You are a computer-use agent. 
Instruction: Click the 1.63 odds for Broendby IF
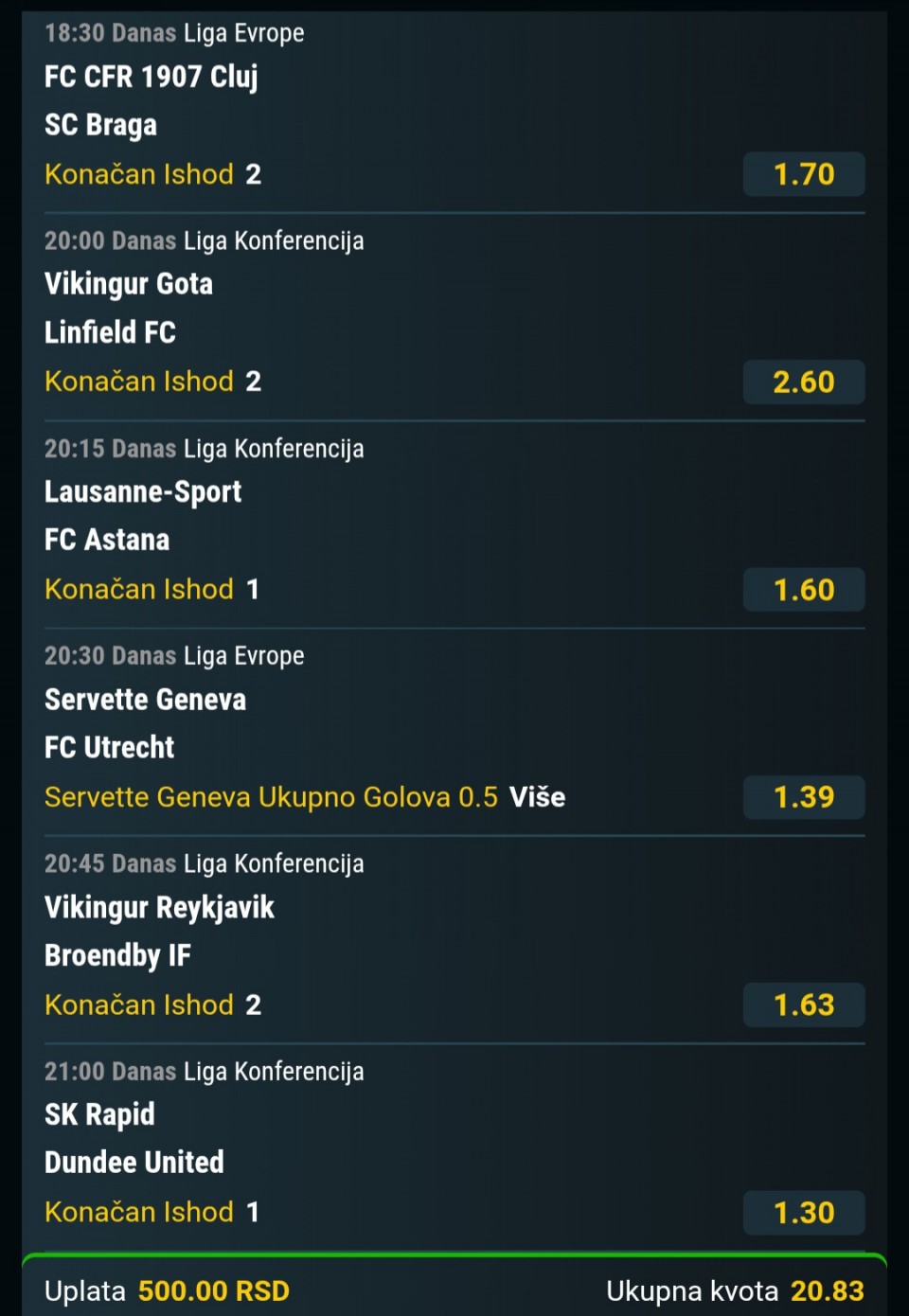[x=804, y=1005]
